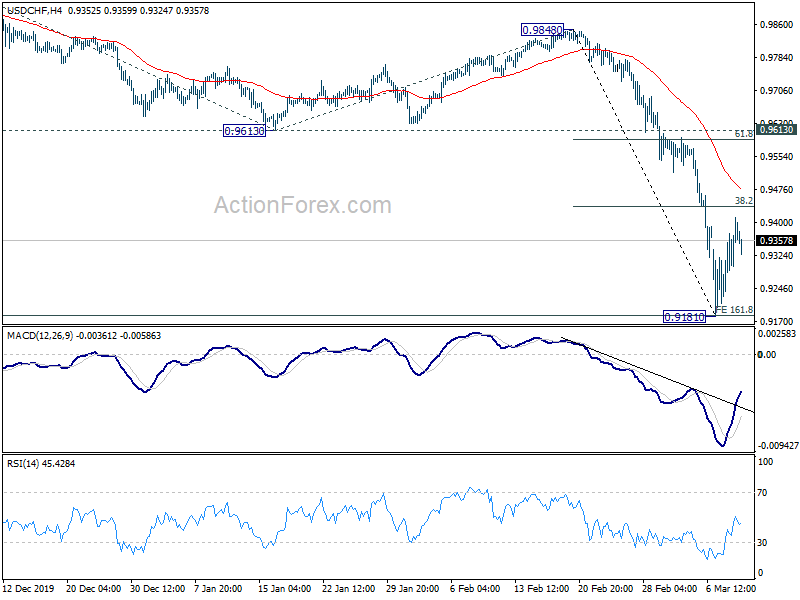Click the RSI 70 level label
800x600 pixels.
pos(762,493)
